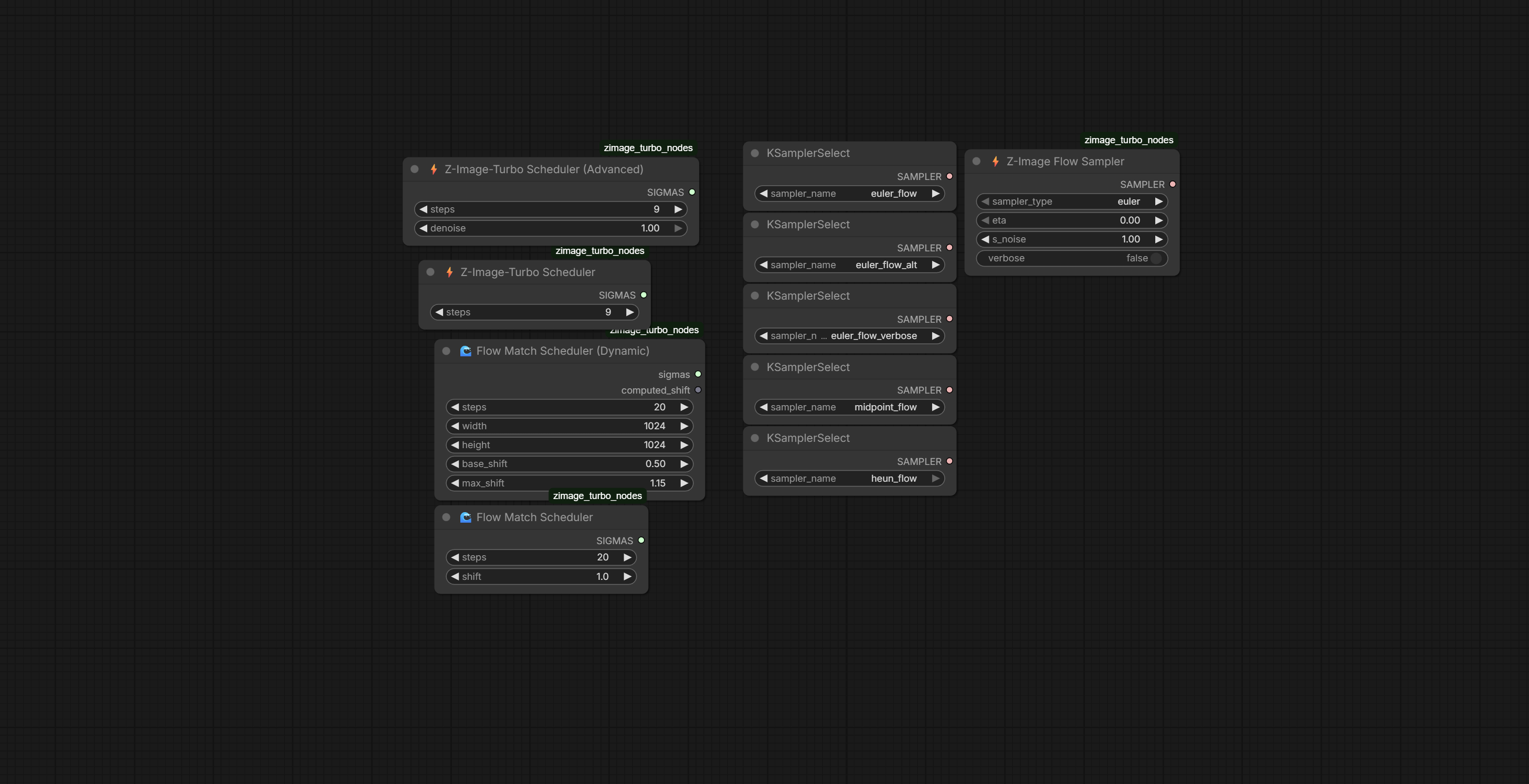Increase steps on the plain Z-Image-Turbo Scheduler node
The height and width of the screenshot is (784, 1529).
coord(630,312)
